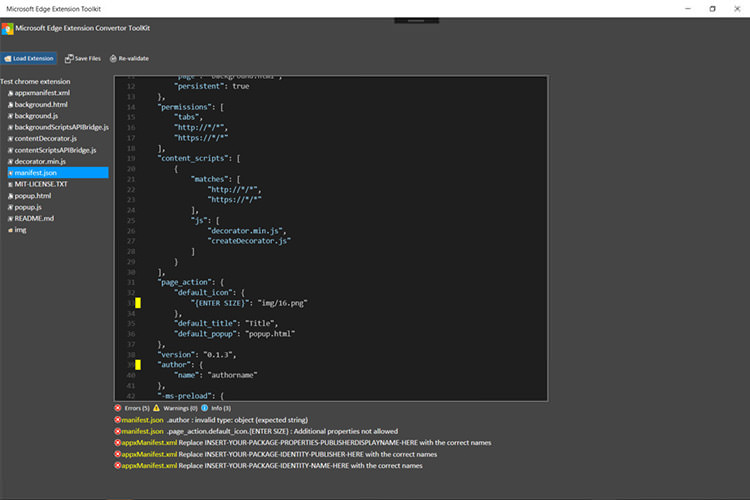The height and width of the screenshot is (500, 750).
Task: Click the yellow Warnings triangle icon
Action: pos(156,408)
